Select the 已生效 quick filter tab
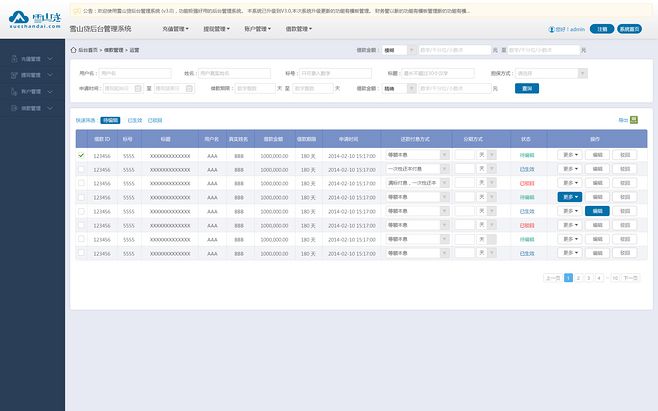Image resolution: width=658 pixels, height=411 pixels. coord(135,120)
